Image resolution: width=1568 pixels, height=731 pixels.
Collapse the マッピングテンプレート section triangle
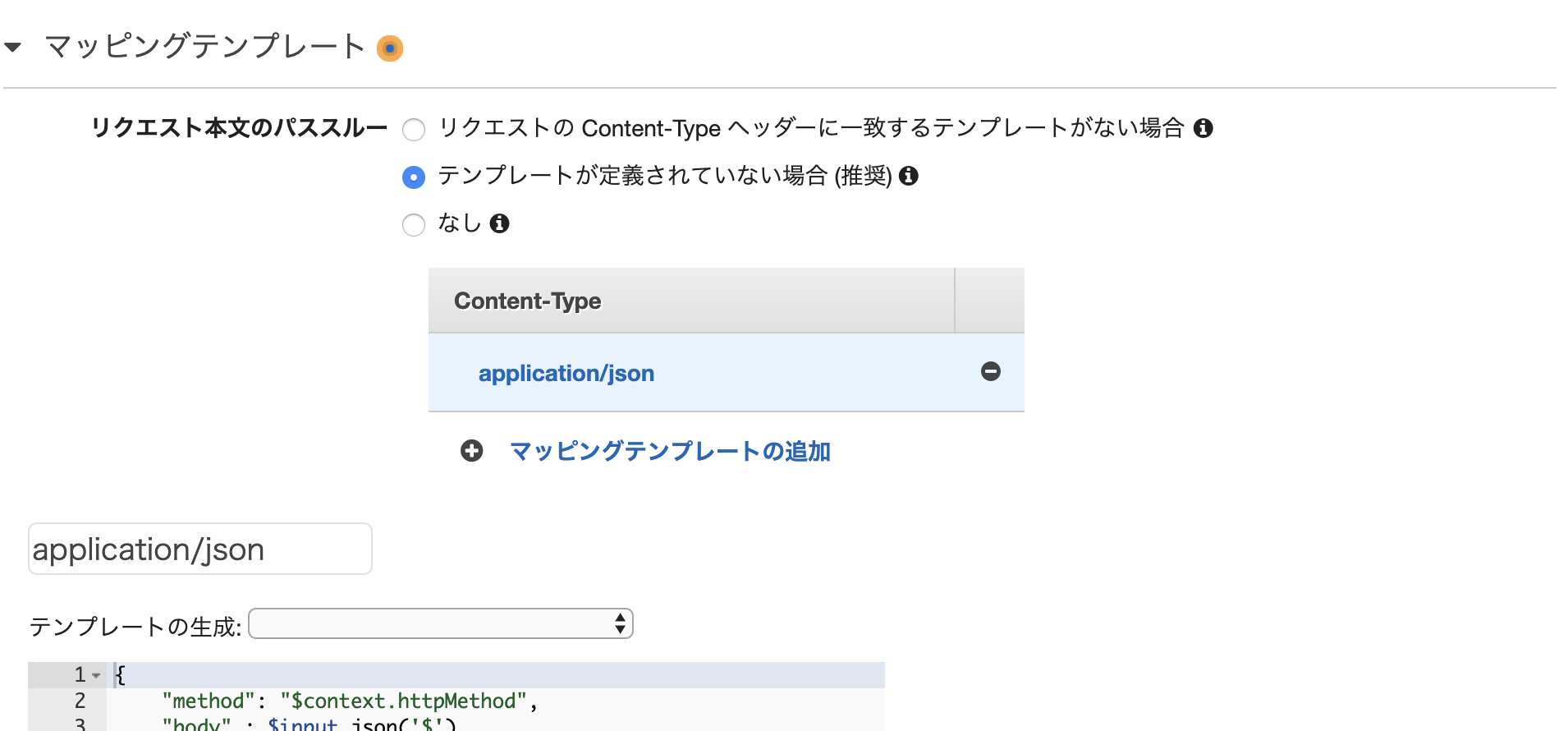point(13,48)
